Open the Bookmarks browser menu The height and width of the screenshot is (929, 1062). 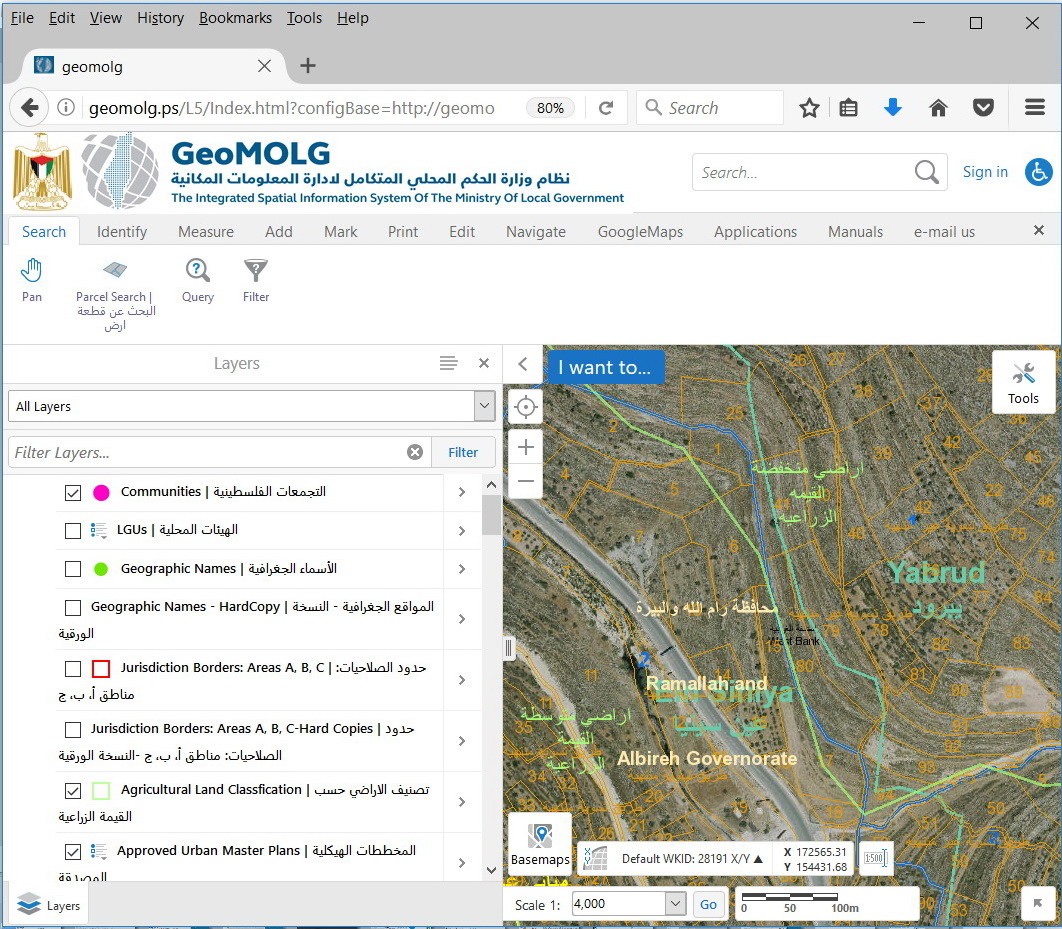pyautogui.click(x=235, y=18)
